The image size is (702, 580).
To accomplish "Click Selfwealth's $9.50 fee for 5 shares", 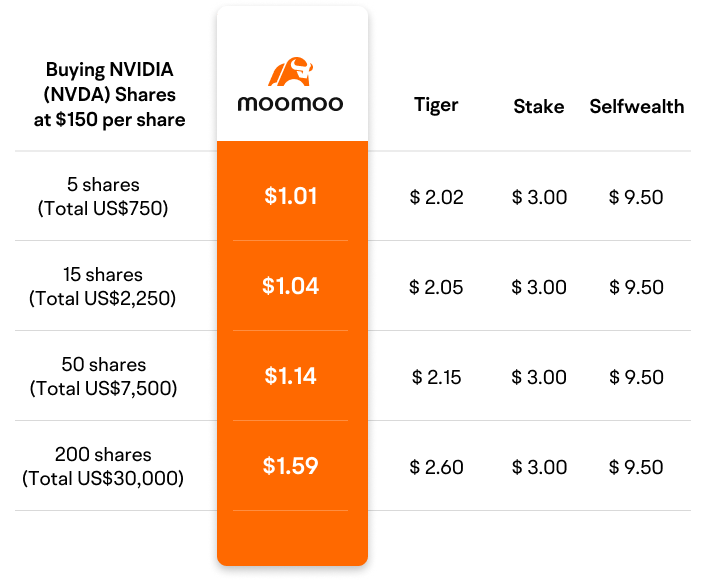I will coord(636,197).
